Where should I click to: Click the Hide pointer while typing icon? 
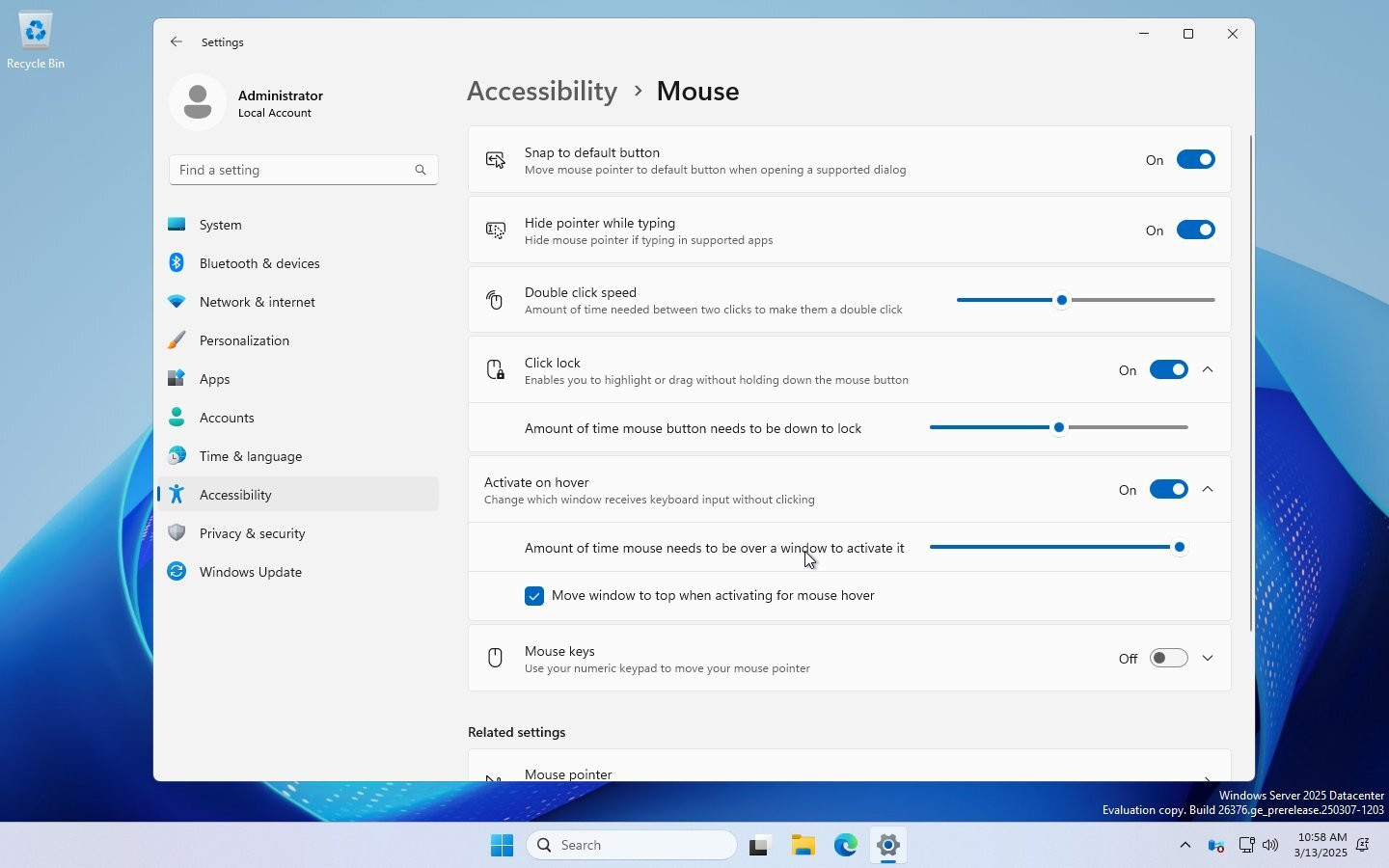[496, 231]
